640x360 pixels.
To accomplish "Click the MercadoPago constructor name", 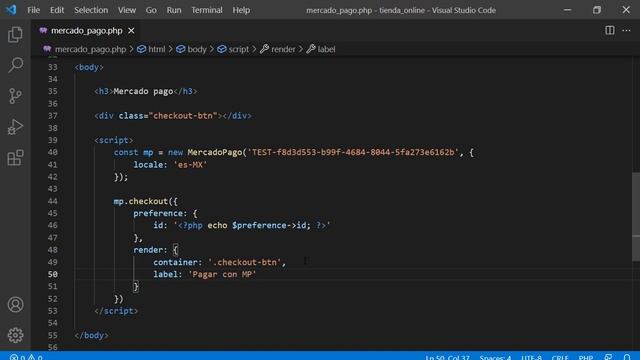I will pyautogui.click(x=215, y=152).
